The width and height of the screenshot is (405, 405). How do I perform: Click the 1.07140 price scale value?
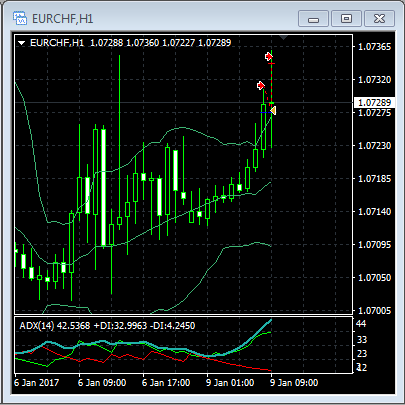click(374, 212)
